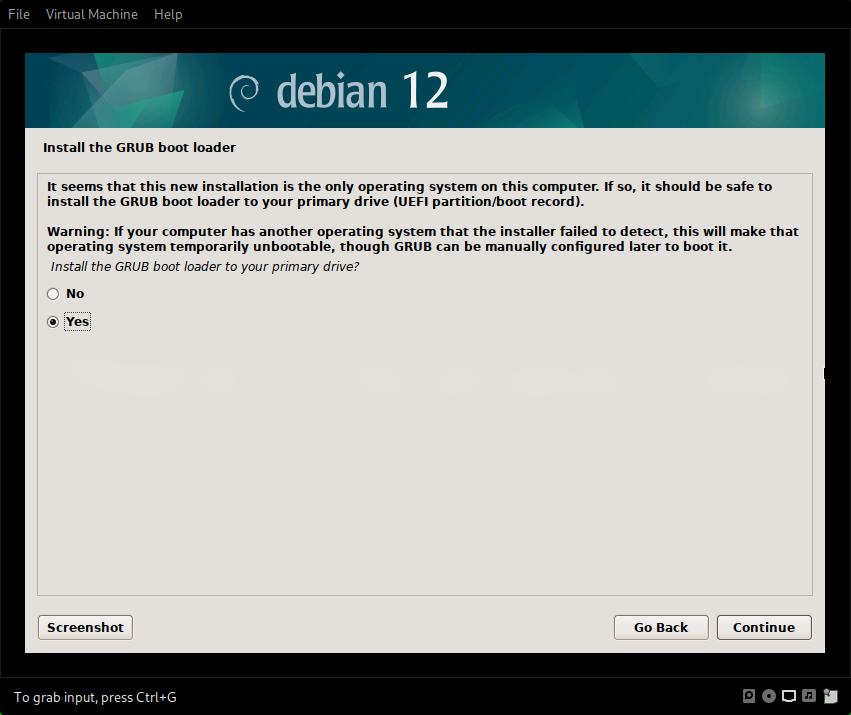This screenshot has height=715, width=851.
Task: Click the display status icon in status bar
Action: click(x=789, y=695)
